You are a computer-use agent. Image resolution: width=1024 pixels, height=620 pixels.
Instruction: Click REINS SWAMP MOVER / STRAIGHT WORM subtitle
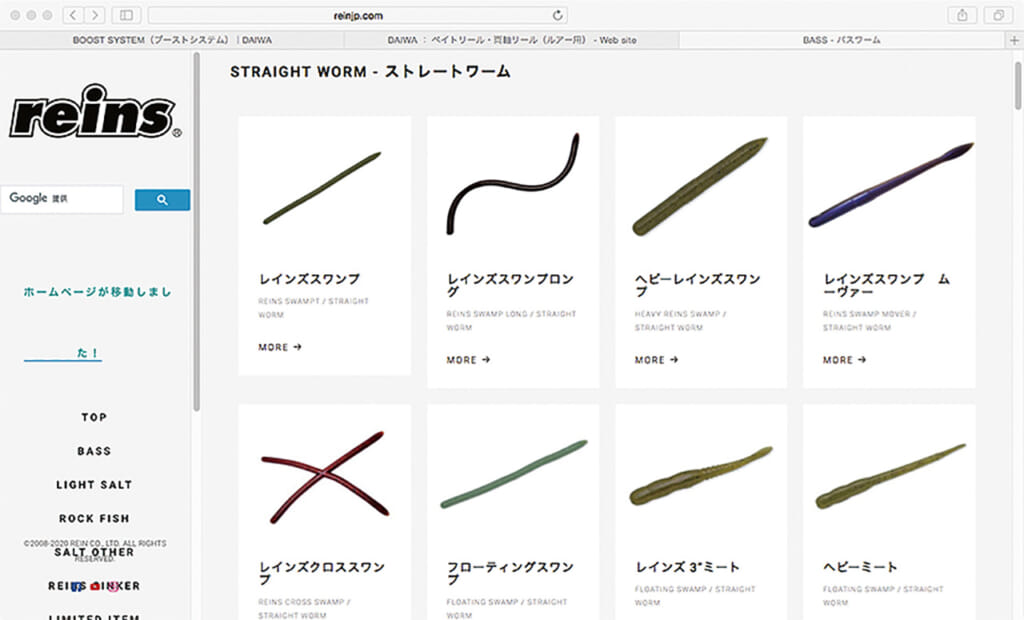tap(869, 321)
